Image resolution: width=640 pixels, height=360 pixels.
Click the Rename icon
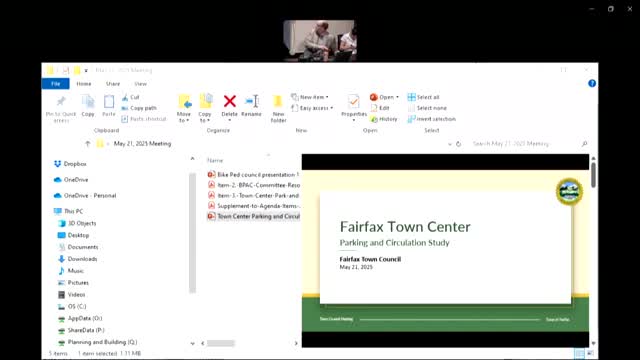252,101
